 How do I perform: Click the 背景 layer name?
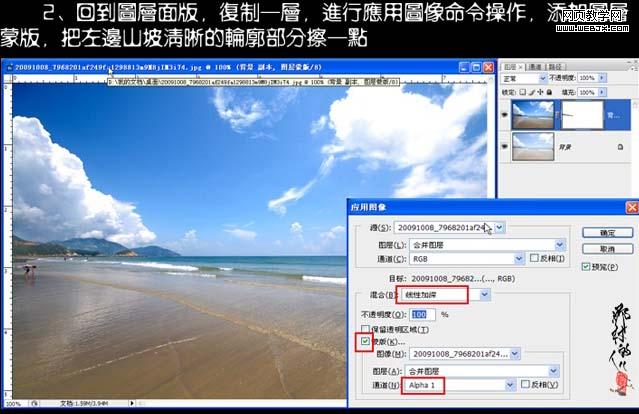tap(565, 147)
